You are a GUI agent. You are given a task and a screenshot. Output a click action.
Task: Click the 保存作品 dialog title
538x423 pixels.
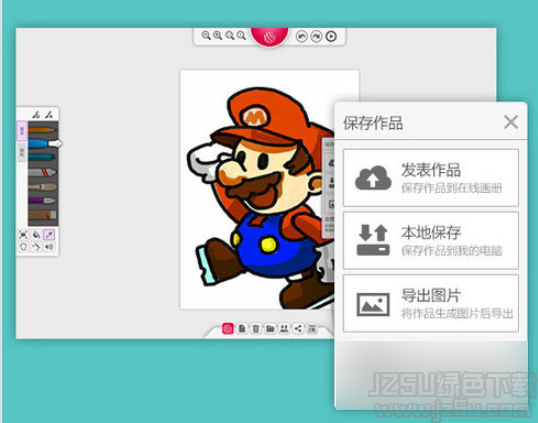coord(373,122)
